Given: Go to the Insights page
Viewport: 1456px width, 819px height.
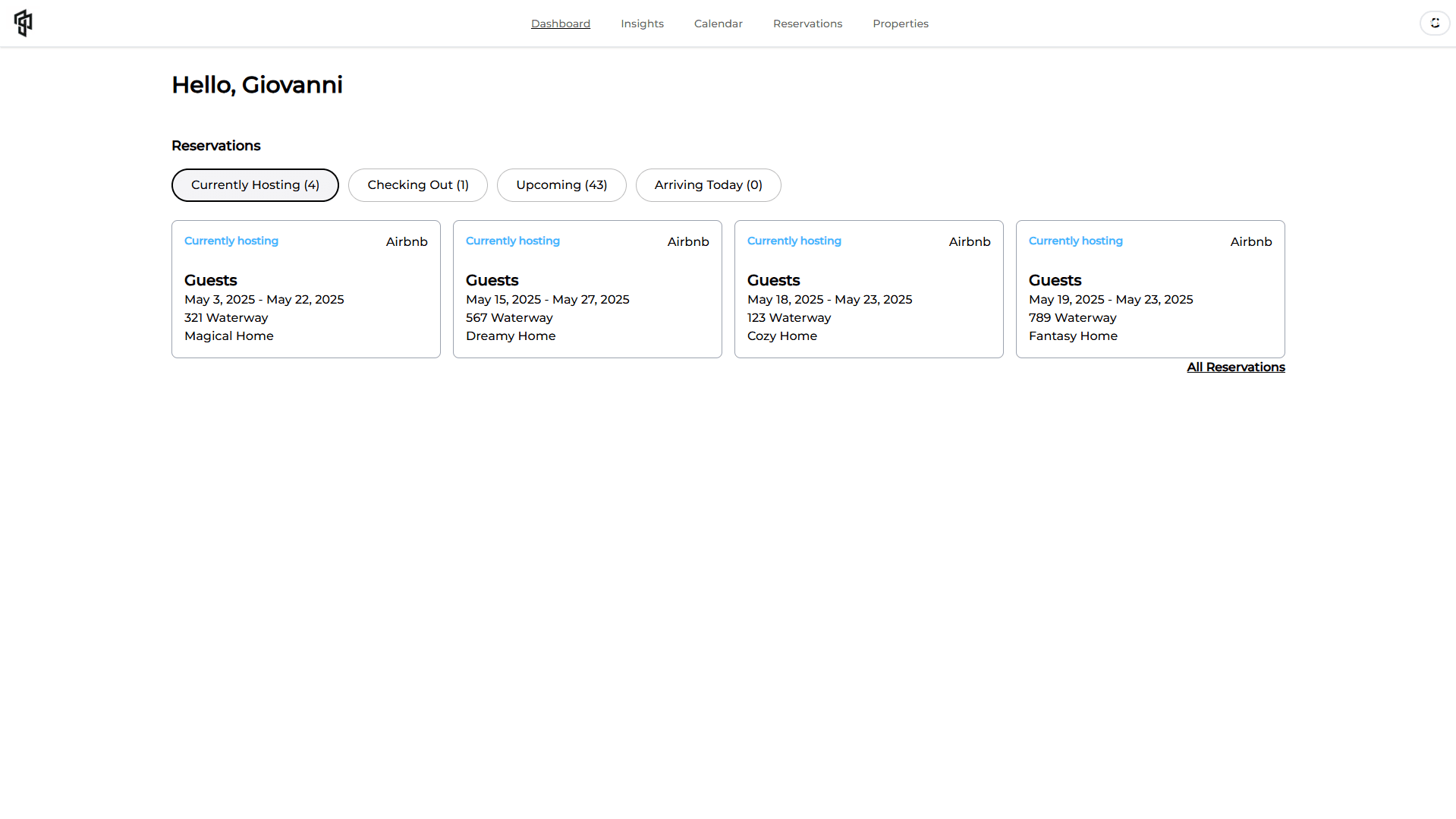Looking at the screenshot, I should pos(642,24).
